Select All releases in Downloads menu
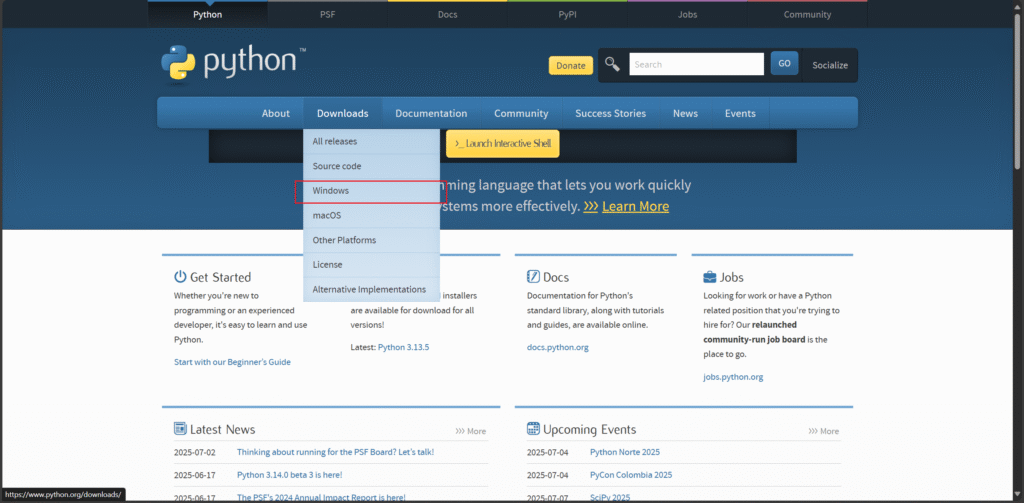1024x503 pixels. point(372,141)
